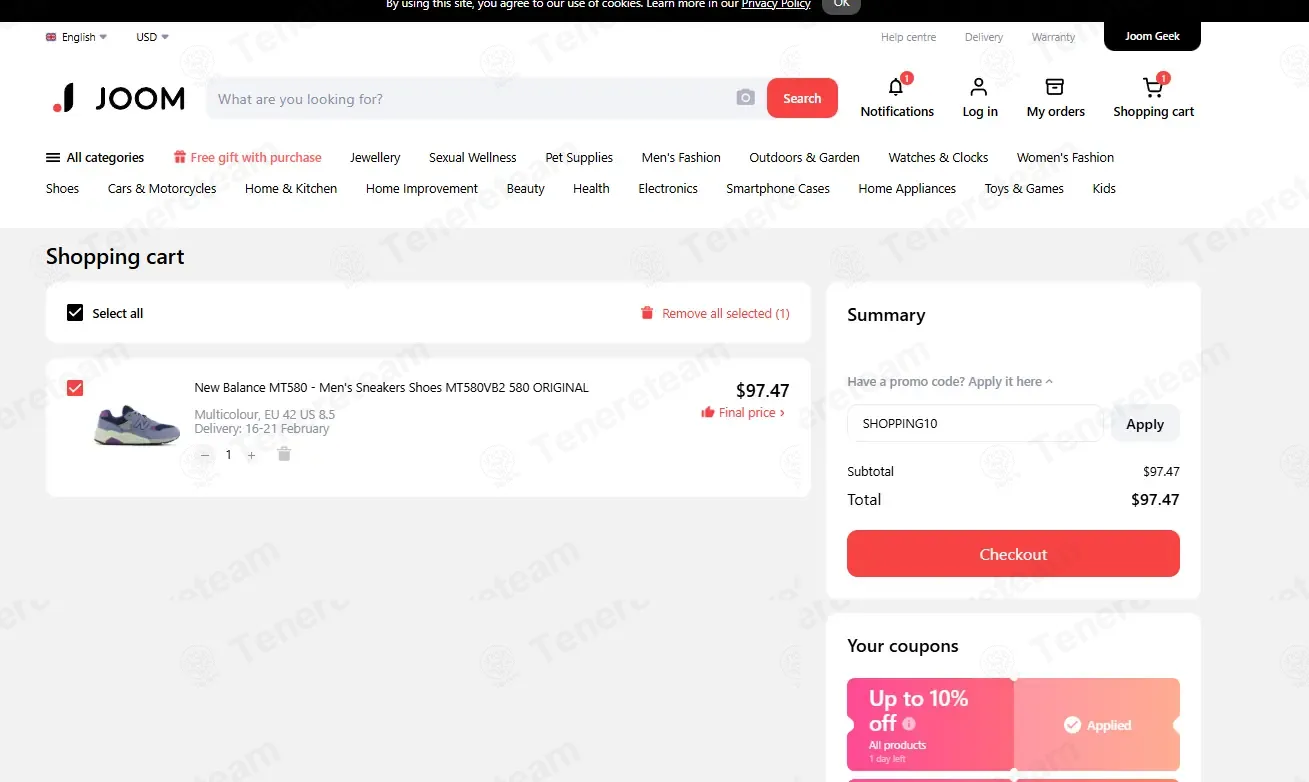Click the info icon on the 10% coupon

point(909,723)
